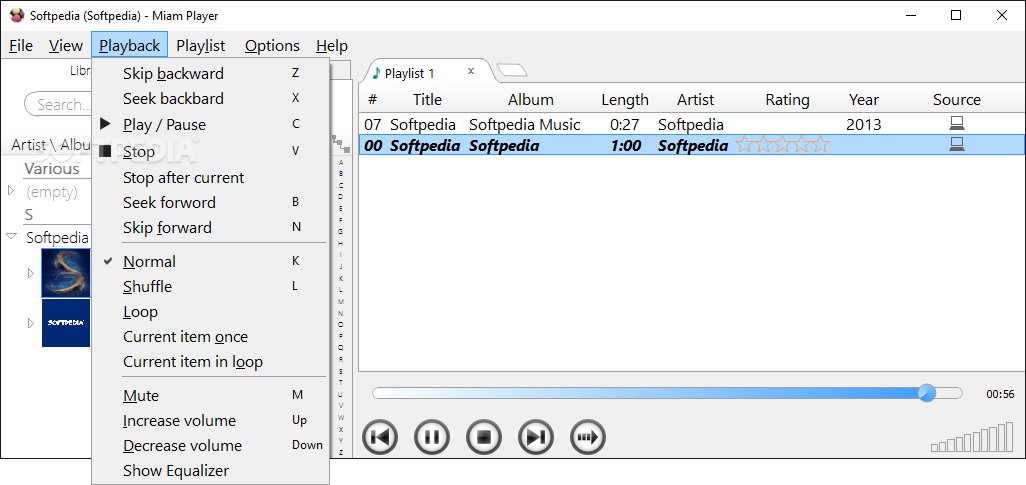Add a new playlist tab
1026x485 pixels.
[x=511, y=70]
